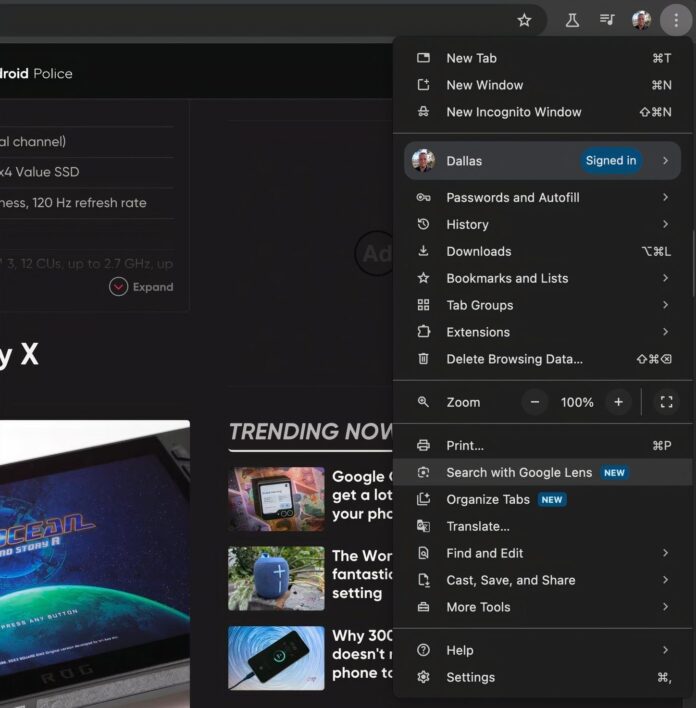
Task: Expand Cast, Save, and Share arrow
Action: (665, 580)
